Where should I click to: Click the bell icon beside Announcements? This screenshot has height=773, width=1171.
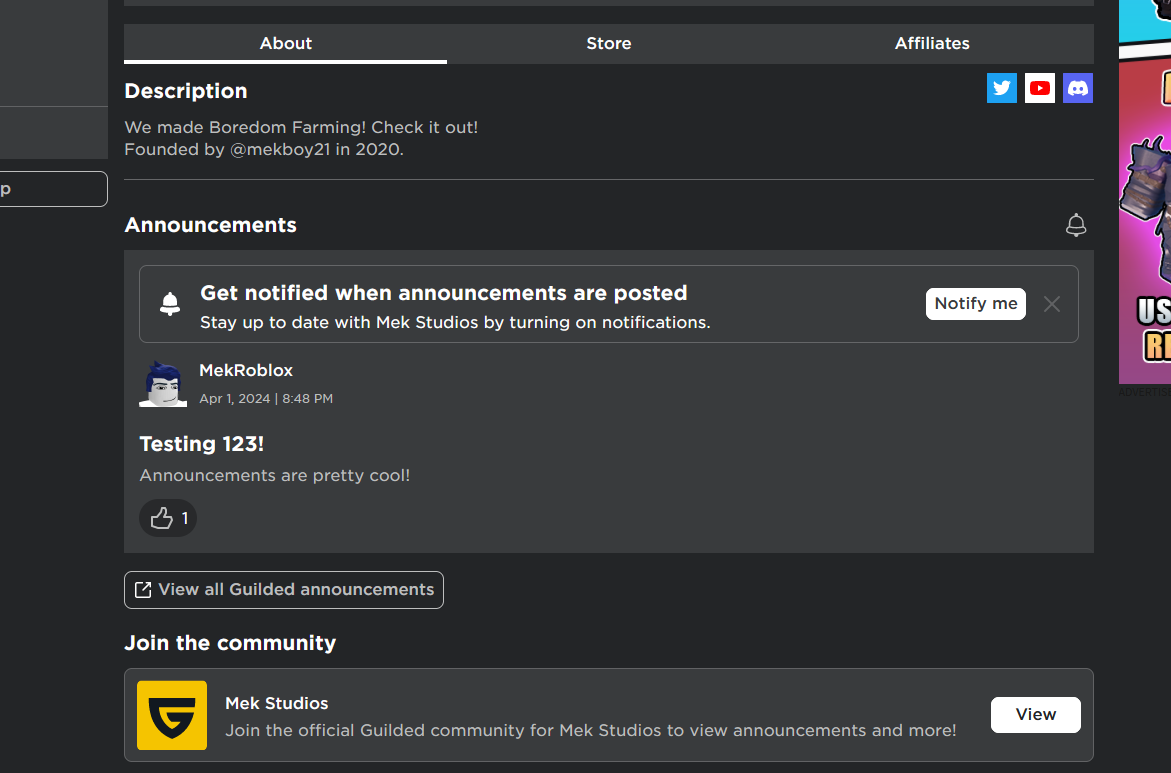(1076, 225)
